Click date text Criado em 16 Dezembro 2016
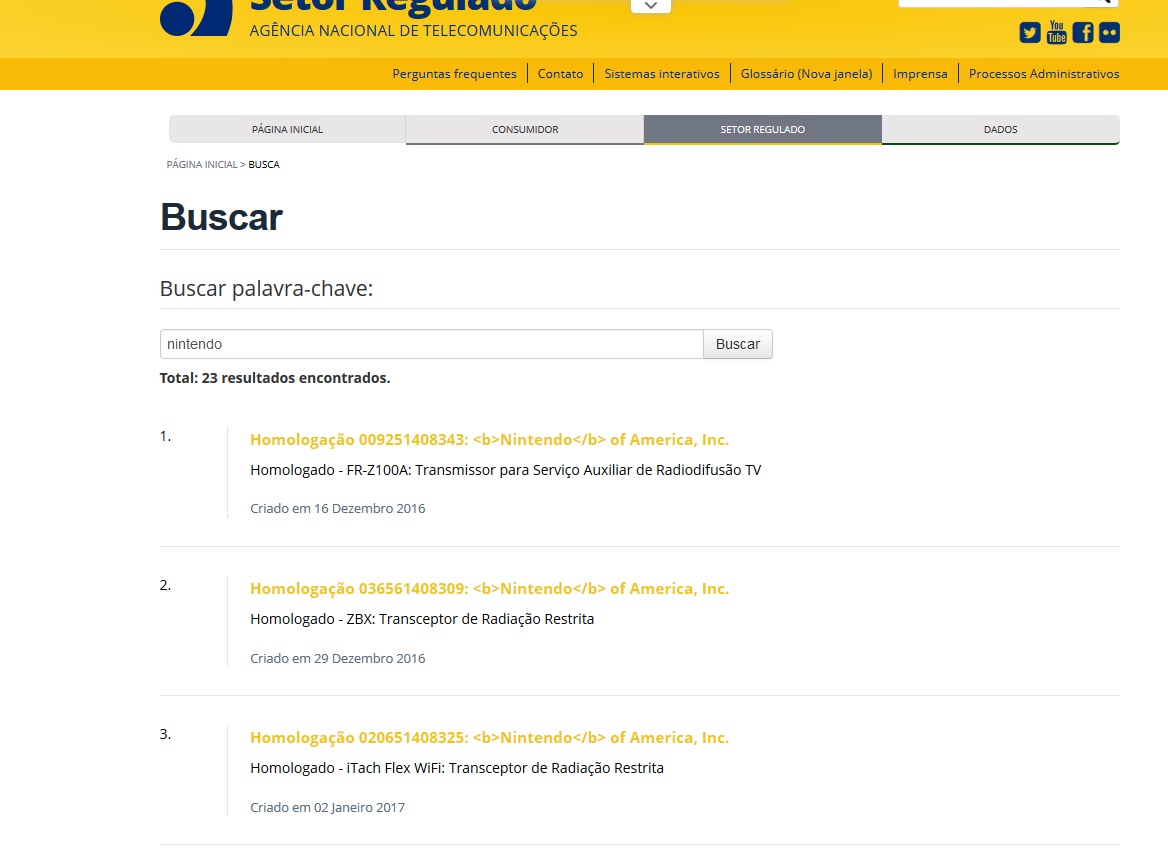The height and width of the screenshot is (862, 1168). (337, 509)
